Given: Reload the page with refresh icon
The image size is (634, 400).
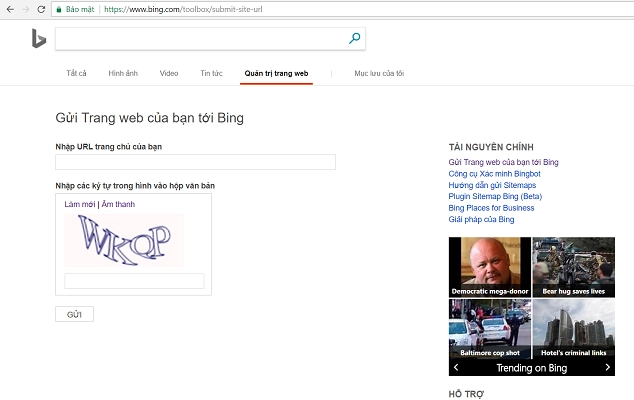Looking at the screenshot, I should coord(41,9).
